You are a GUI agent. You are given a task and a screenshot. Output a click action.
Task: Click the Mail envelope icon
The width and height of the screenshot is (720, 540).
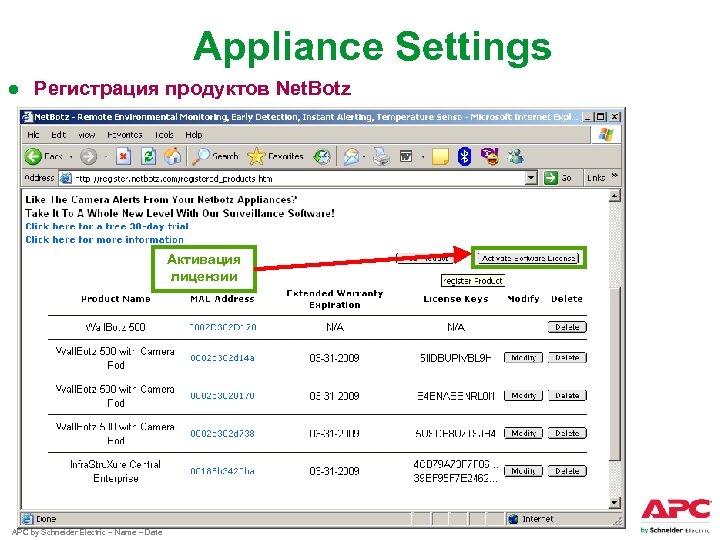pyautogui.click(x=351, y=157)
